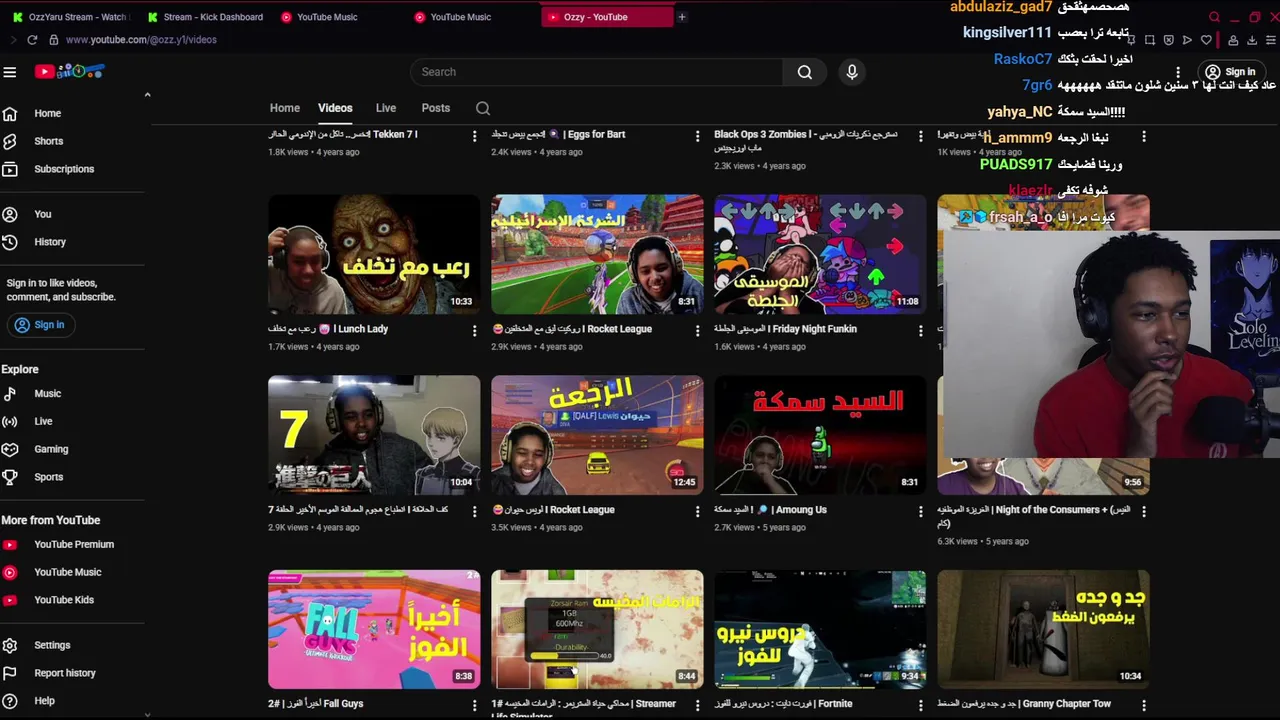Switch to the channel Posts tab
Screen dimensions: 1280x720
436,108
